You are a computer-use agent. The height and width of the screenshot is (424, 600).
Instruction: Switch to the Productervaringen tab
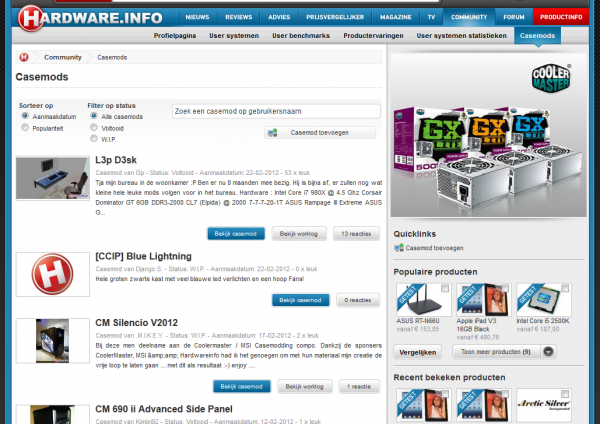point(373,36)
